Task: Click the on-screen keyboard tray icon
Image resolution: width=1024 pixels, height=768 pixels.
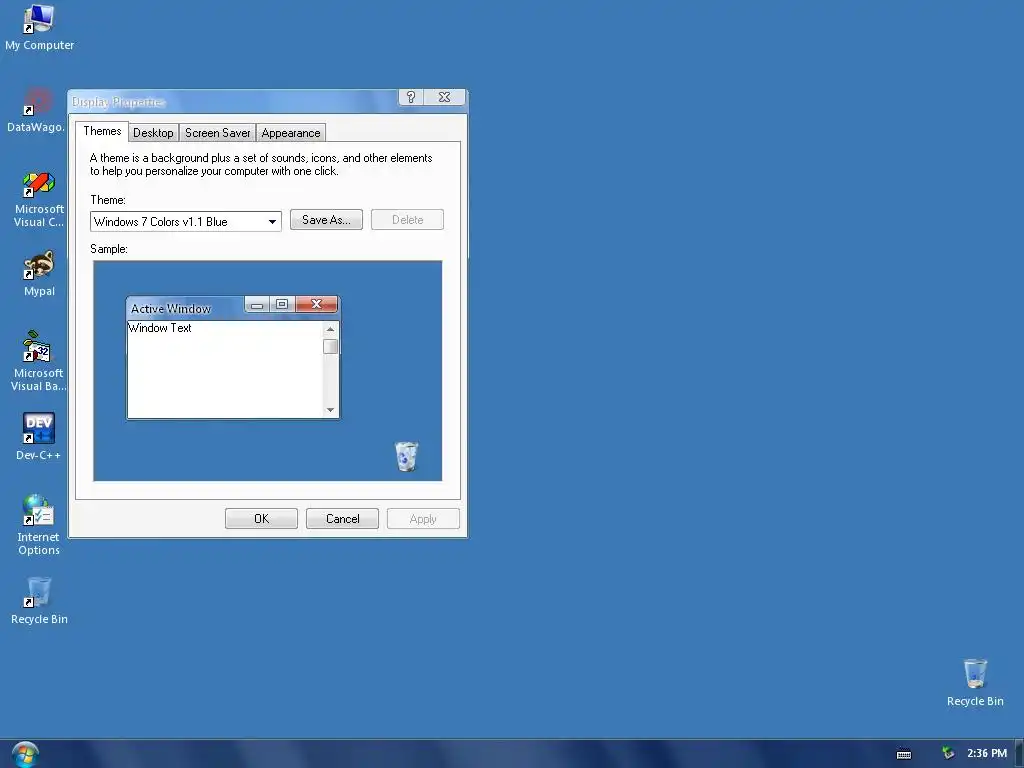Action: point(904,754)
